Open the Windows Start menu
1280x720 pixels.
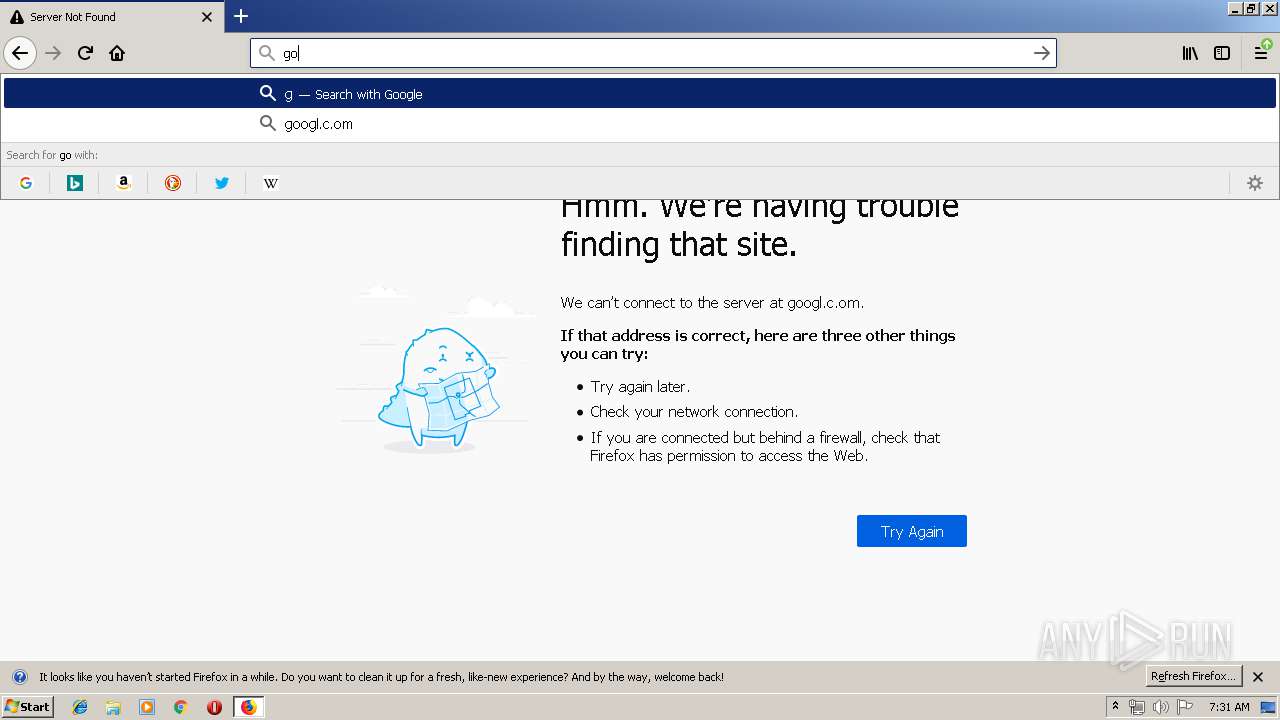click(x=28, y=707)
